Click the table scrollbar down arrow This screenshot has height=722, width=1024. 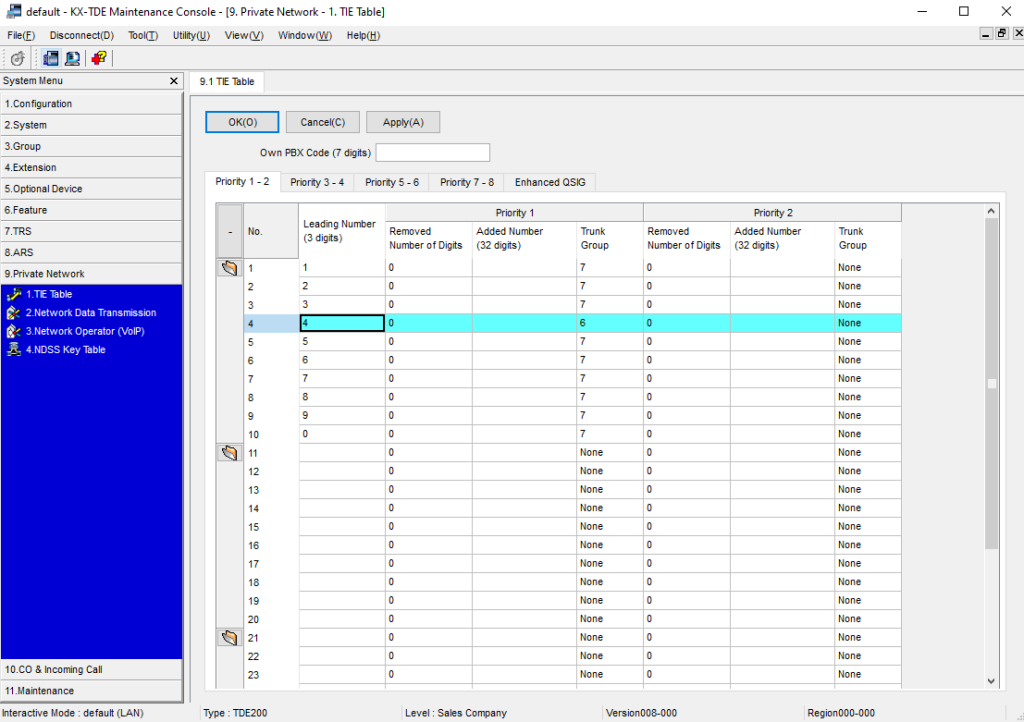991,681
